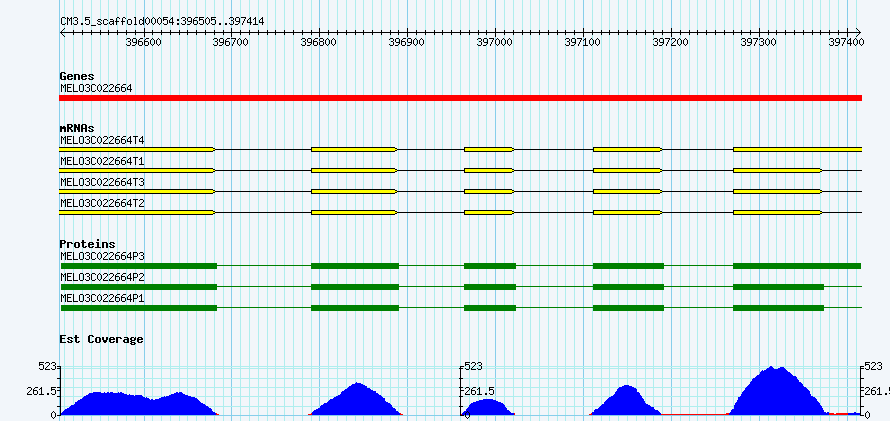Select the first green segment of protein P2

click(139, 287)
